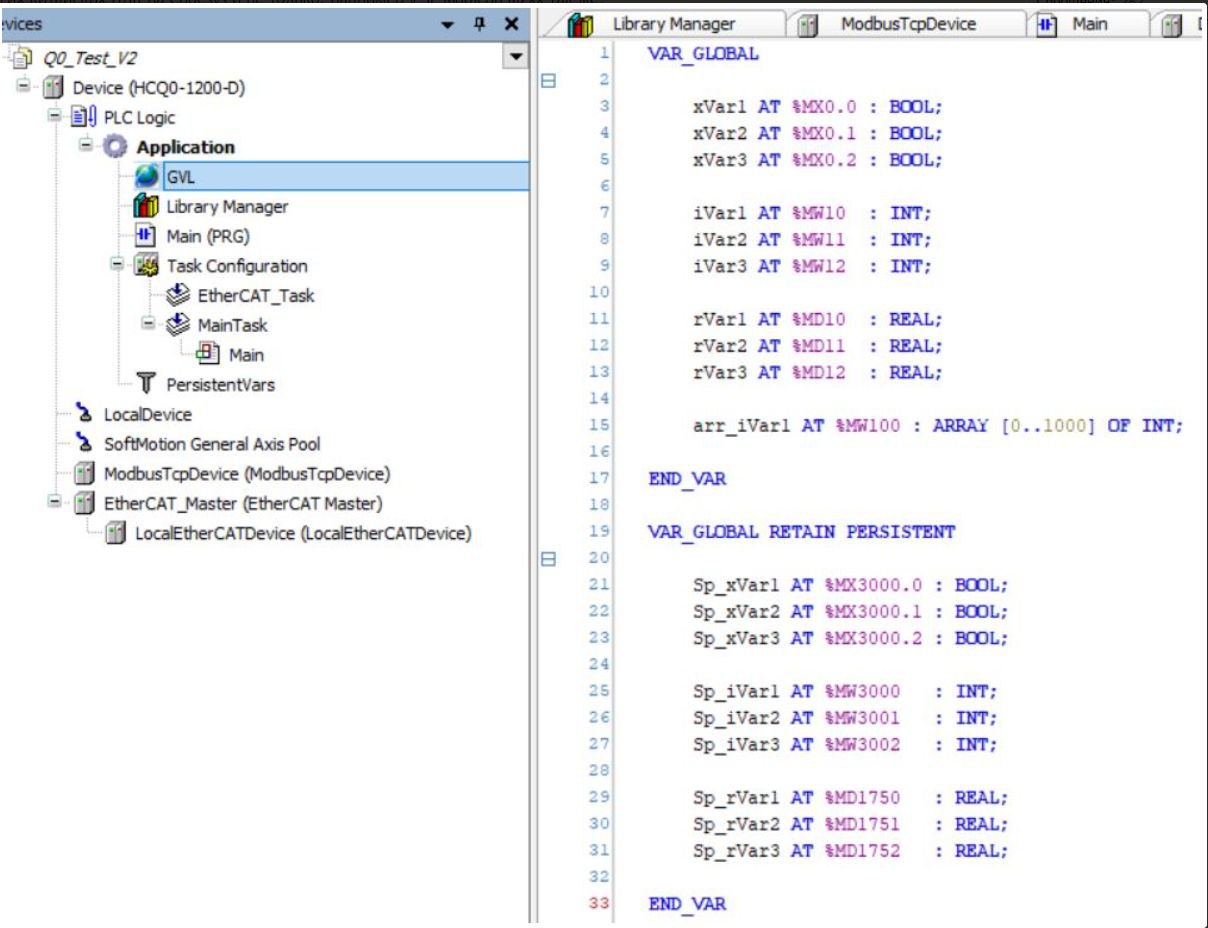This screenshot has height=928, width=1208.
Task: Click the Main program call icon under MainTask
Action: [x=210, y=355]
